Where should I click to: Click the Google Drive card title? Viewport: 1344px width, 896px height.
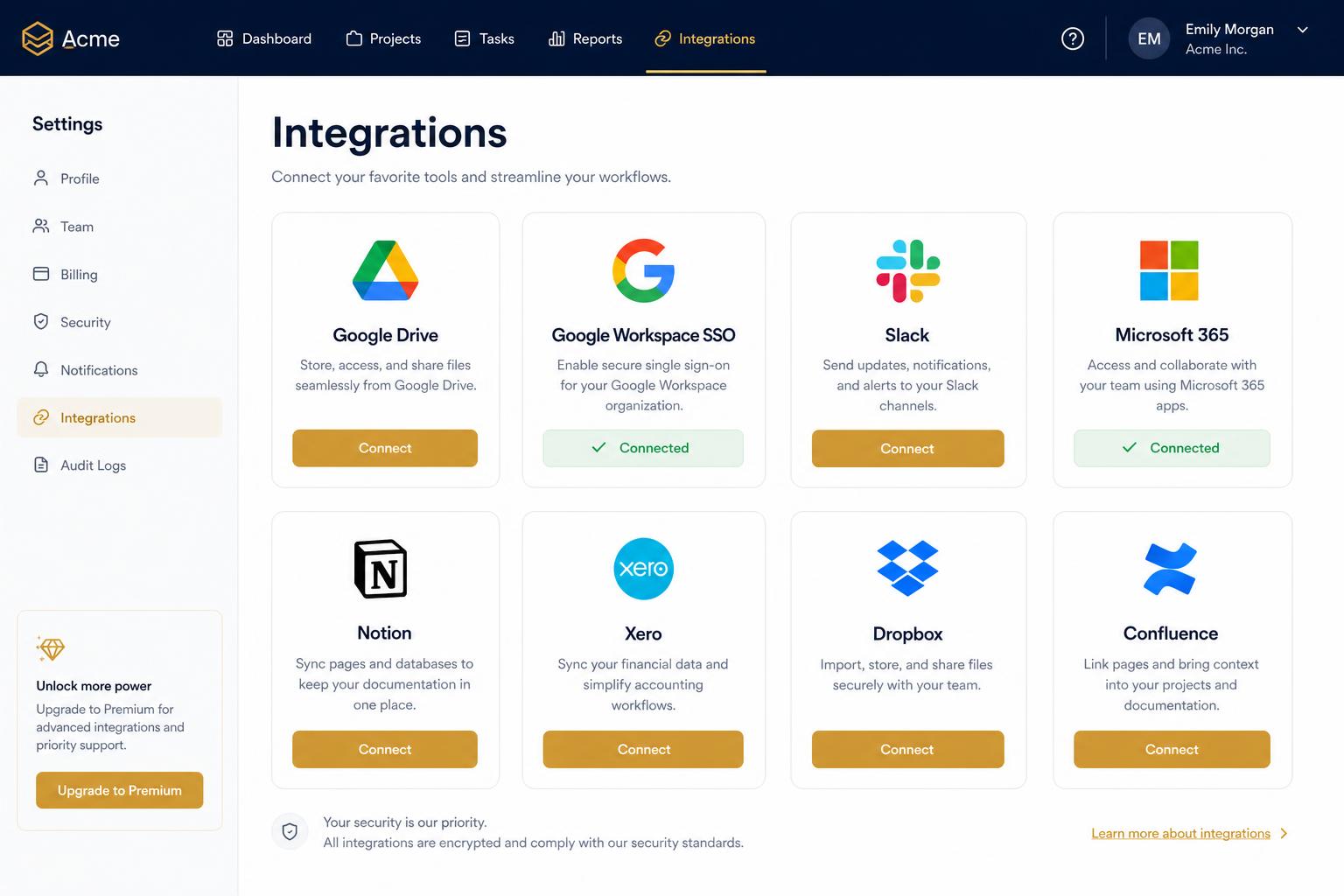385,335
